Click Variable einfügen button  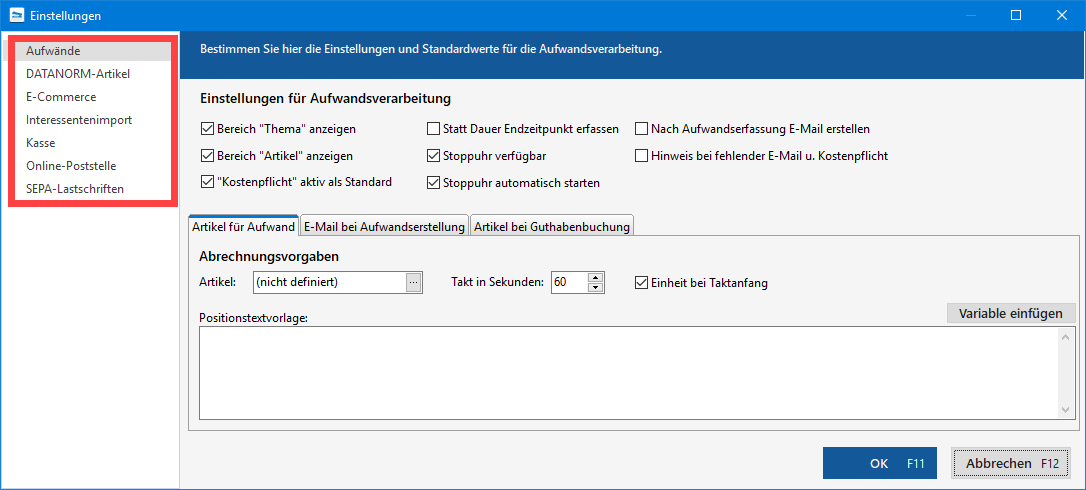(1011, 313)
